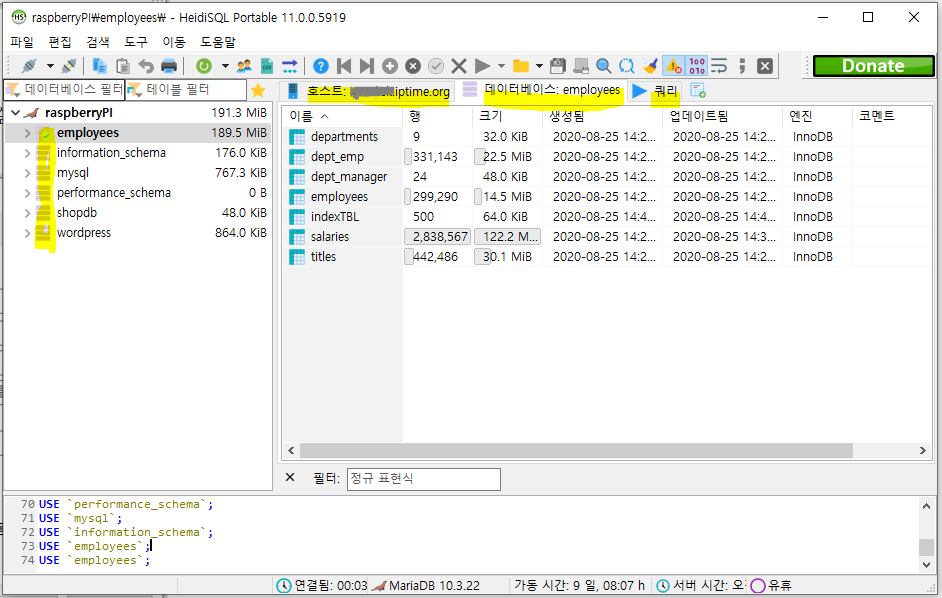The image size is (942, 598).
Task: Focus the database filter field
Action: [64, 90]
